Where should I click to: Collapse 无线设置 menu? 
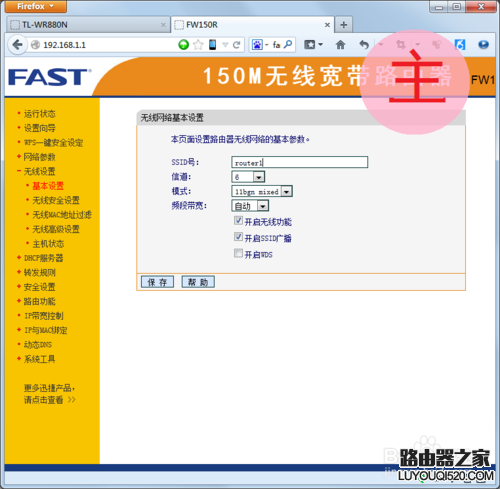coord(39,171)
